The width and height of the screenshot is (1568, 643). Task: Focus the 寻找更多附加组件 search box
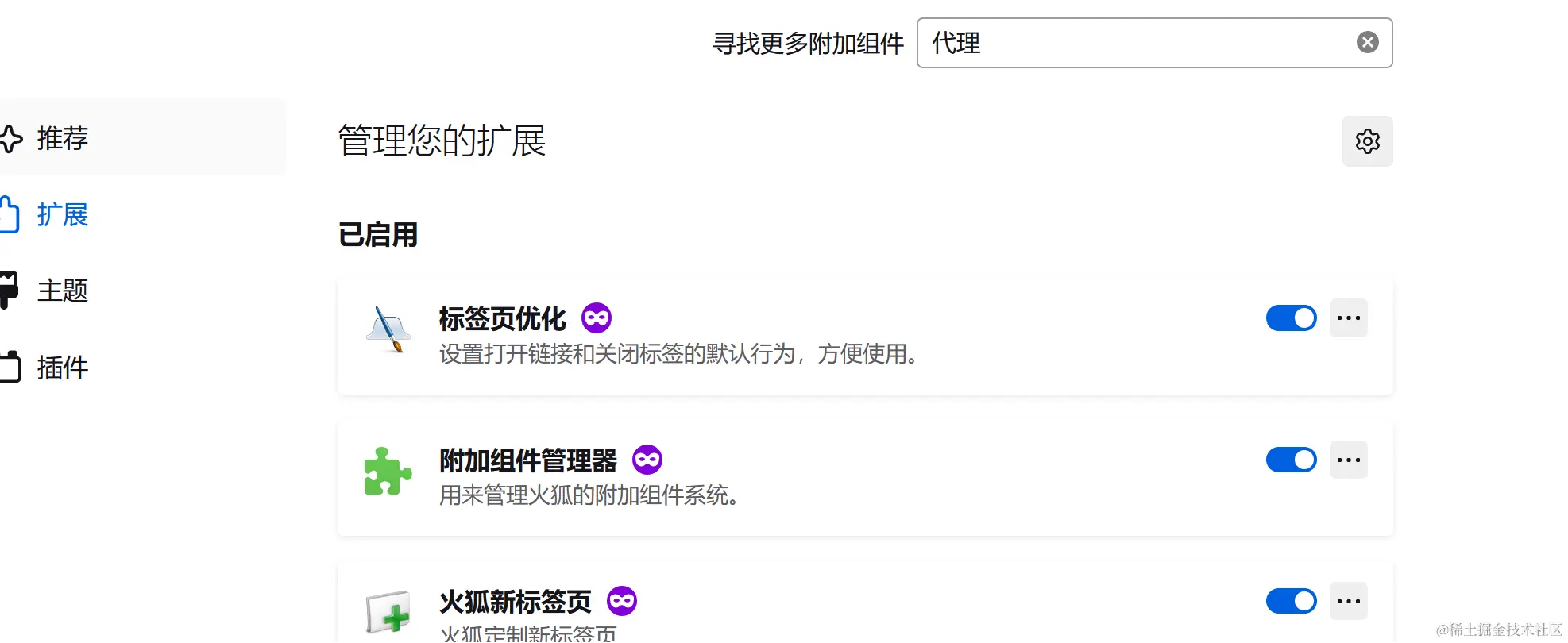(x=1154, y=43)
